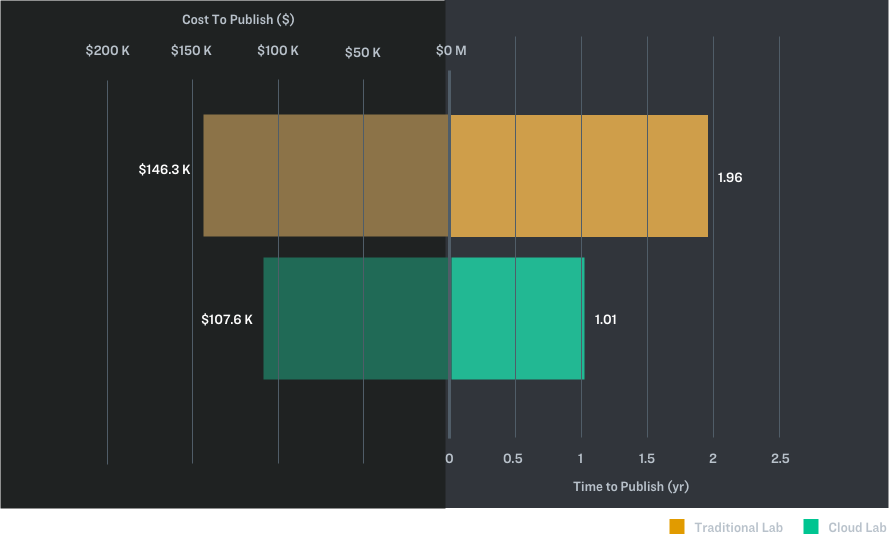Select the Cloud Lab time to publish bar

click(x=517, y=319)
